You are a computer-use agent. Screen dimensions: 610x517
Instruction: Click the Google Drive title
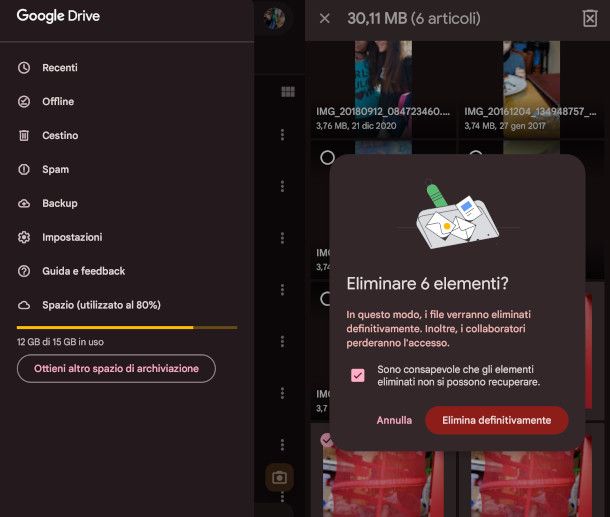tap(58, 16)
